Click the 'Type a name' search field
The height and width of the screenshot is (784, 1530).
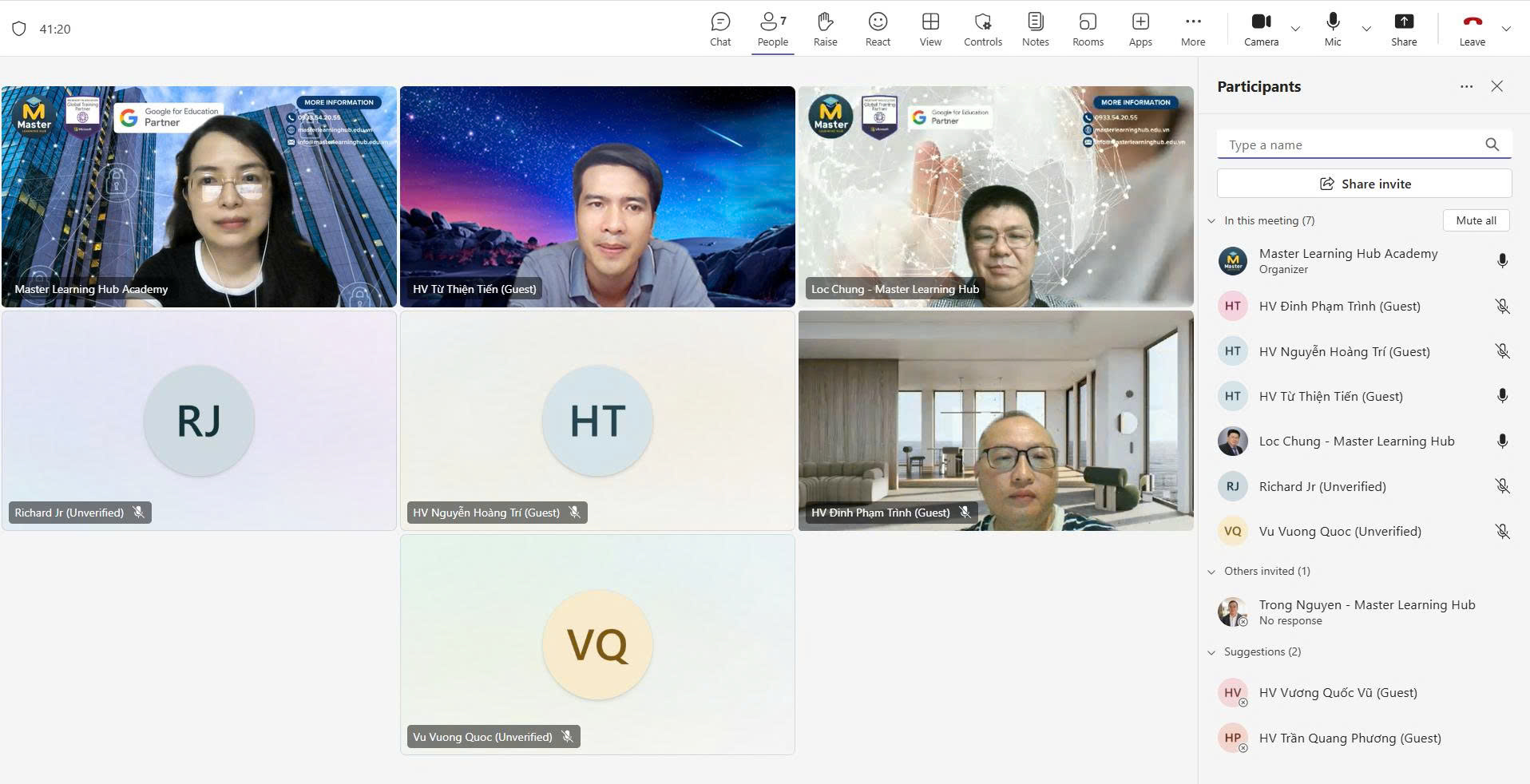coord(1350,145)
